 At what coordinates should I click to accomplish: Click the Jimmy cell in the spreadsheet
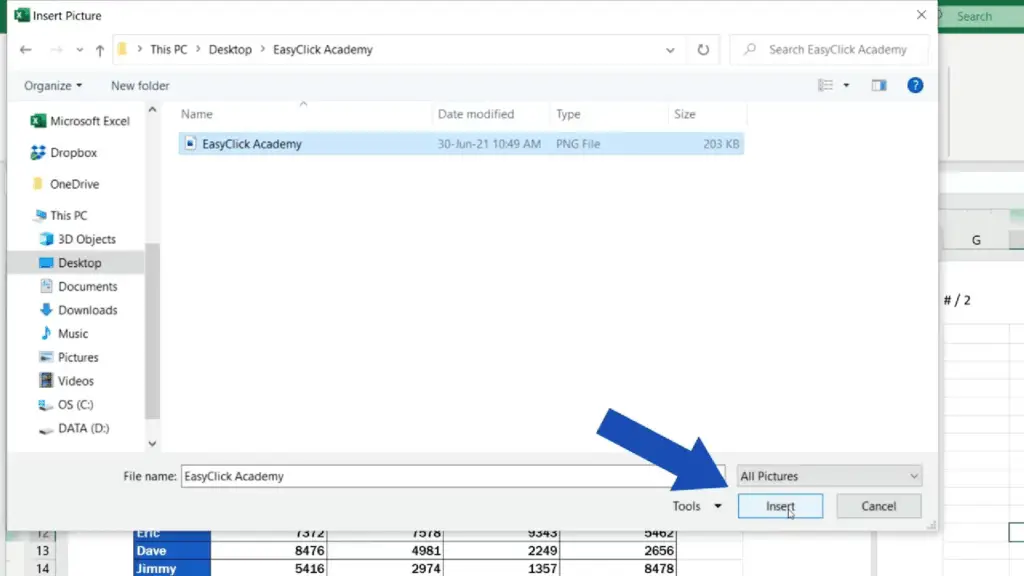point(172,568)
